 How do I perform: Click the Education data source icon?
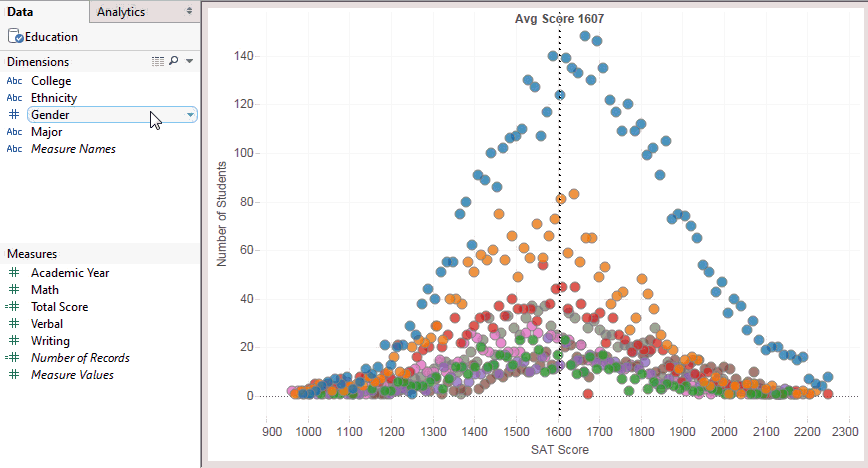[x=15, y=37]
